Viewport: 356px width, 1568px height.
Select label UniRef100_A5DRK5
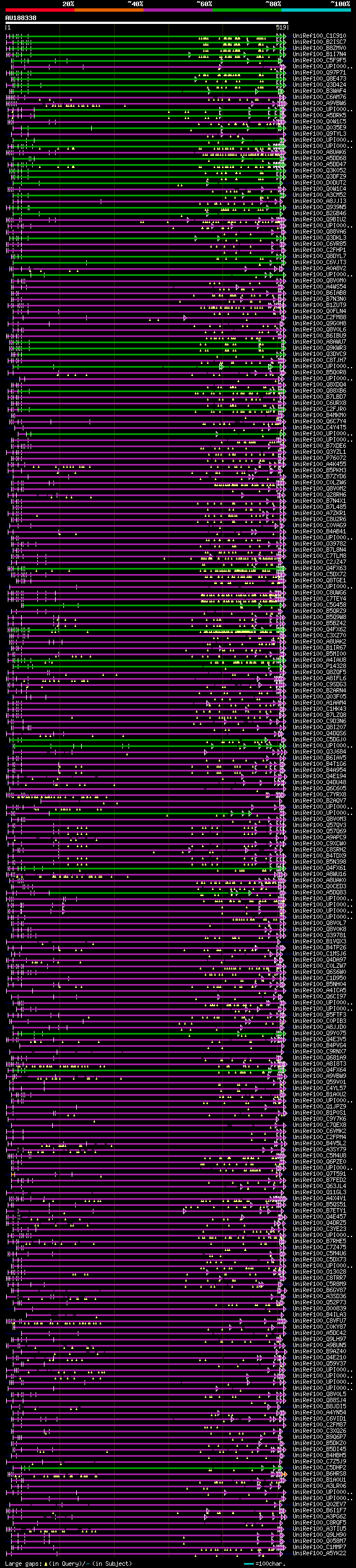pos(319,115)
